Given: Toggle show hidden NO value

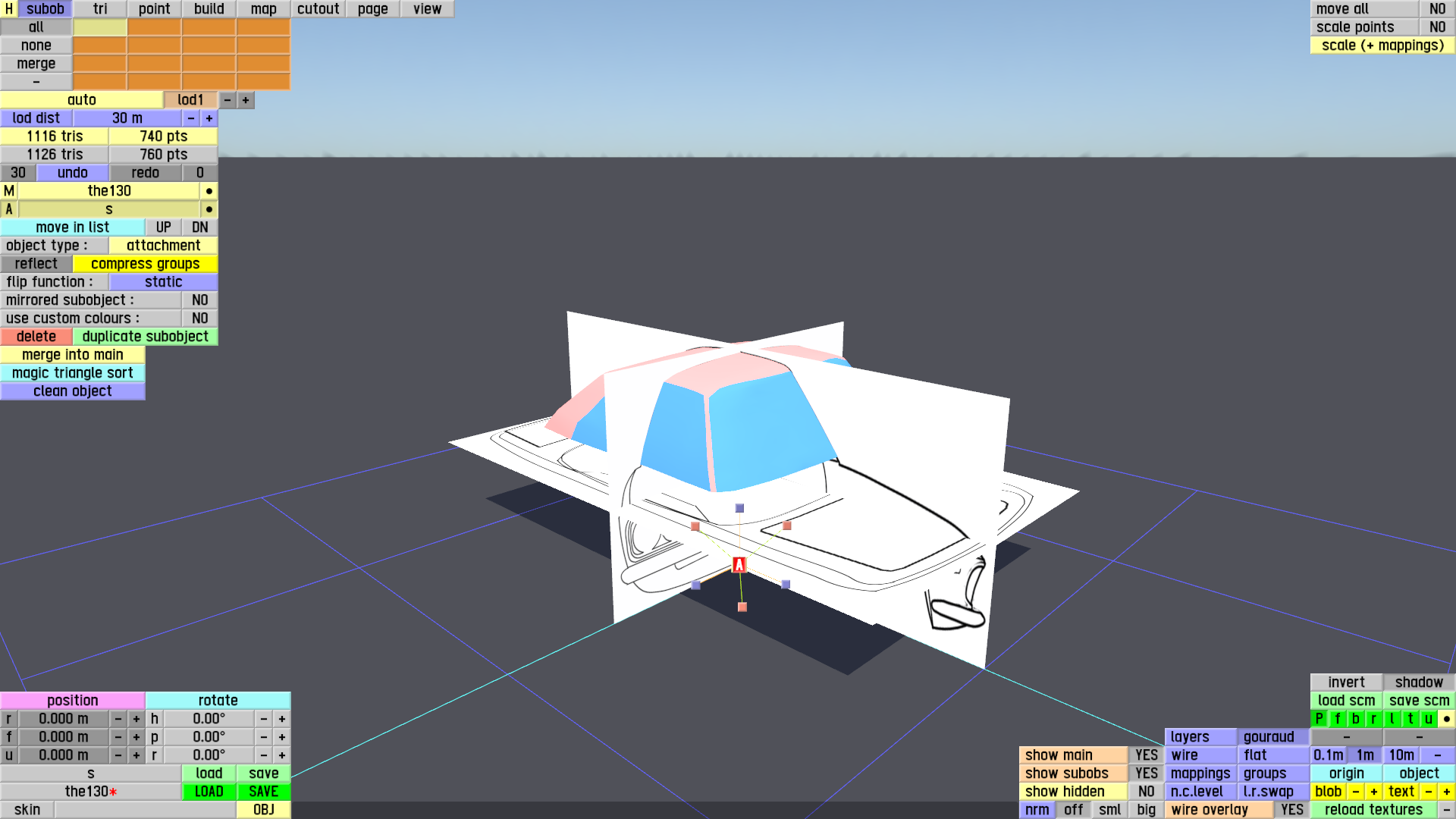Looking at the screenshot, I should tap(1146, 792).
